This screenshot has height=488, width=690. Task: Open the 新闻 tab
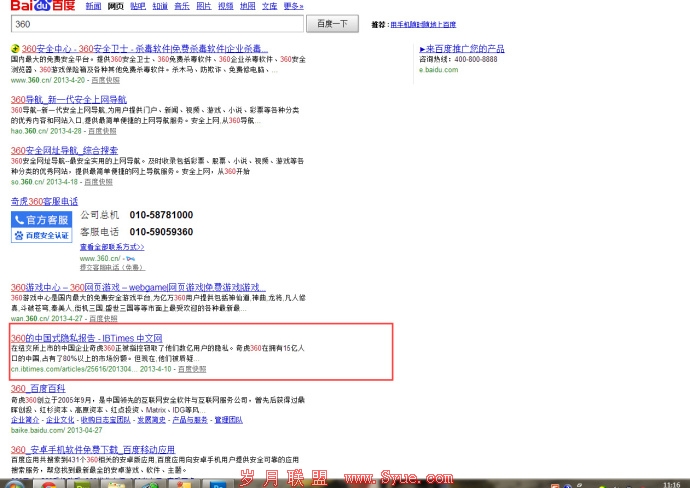click(93, 6)
